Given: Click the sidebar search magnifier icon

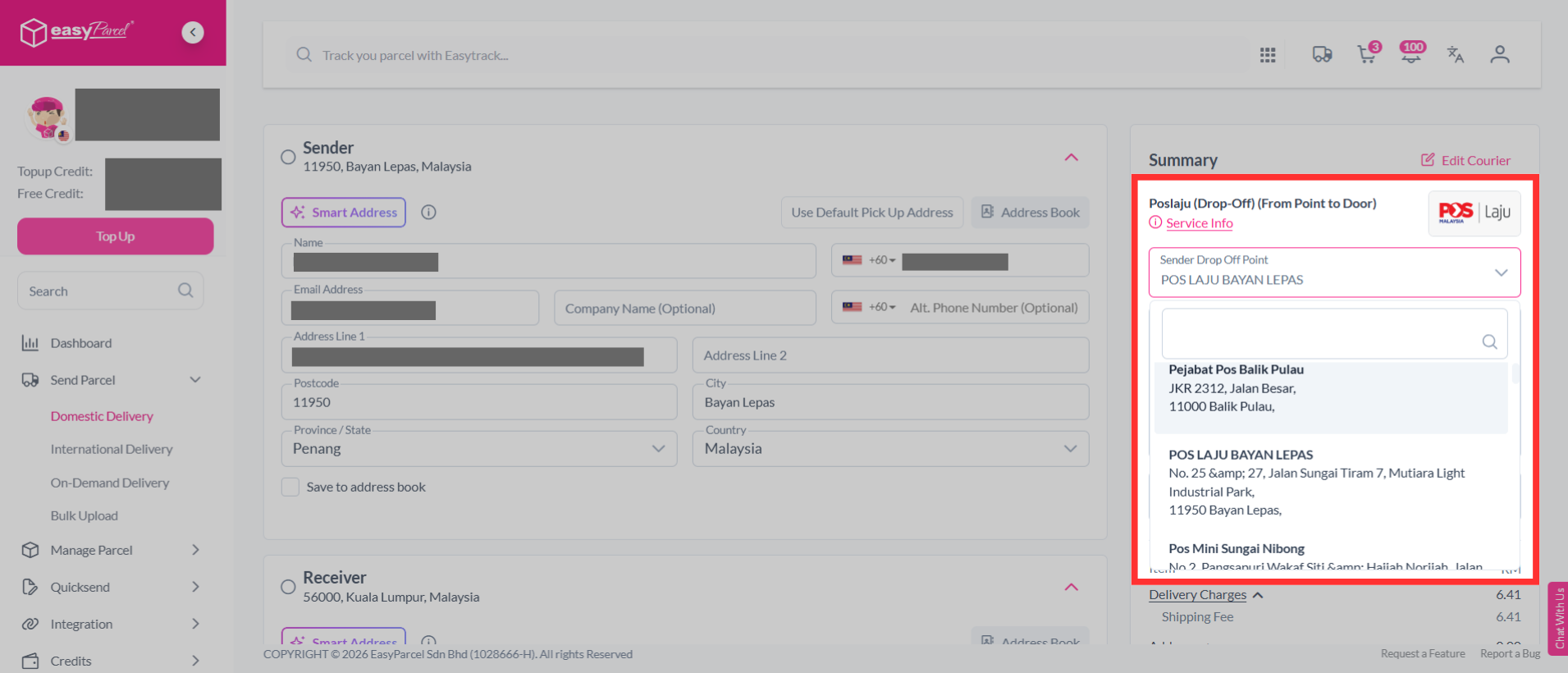Looking at the screenshot, I should [x=185, y=291].
